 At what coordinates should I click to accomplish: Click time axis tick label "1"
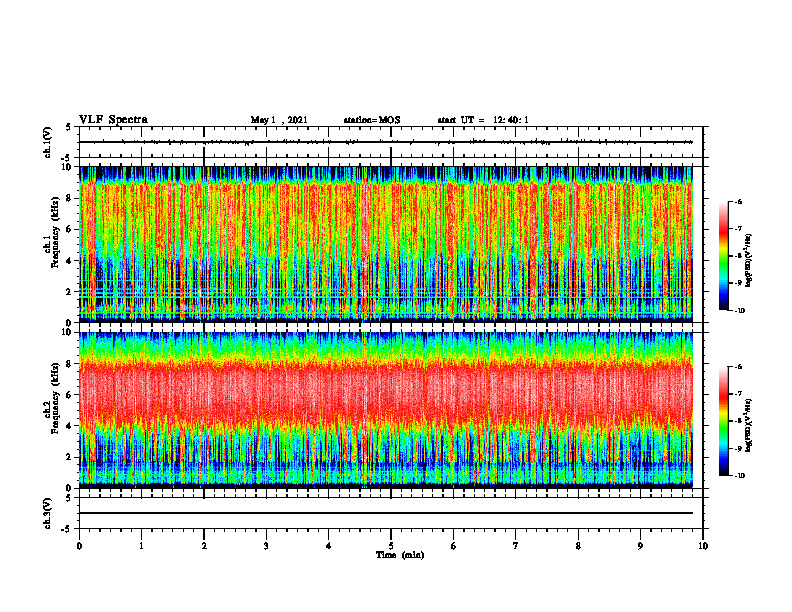click(x=141, y=546)
